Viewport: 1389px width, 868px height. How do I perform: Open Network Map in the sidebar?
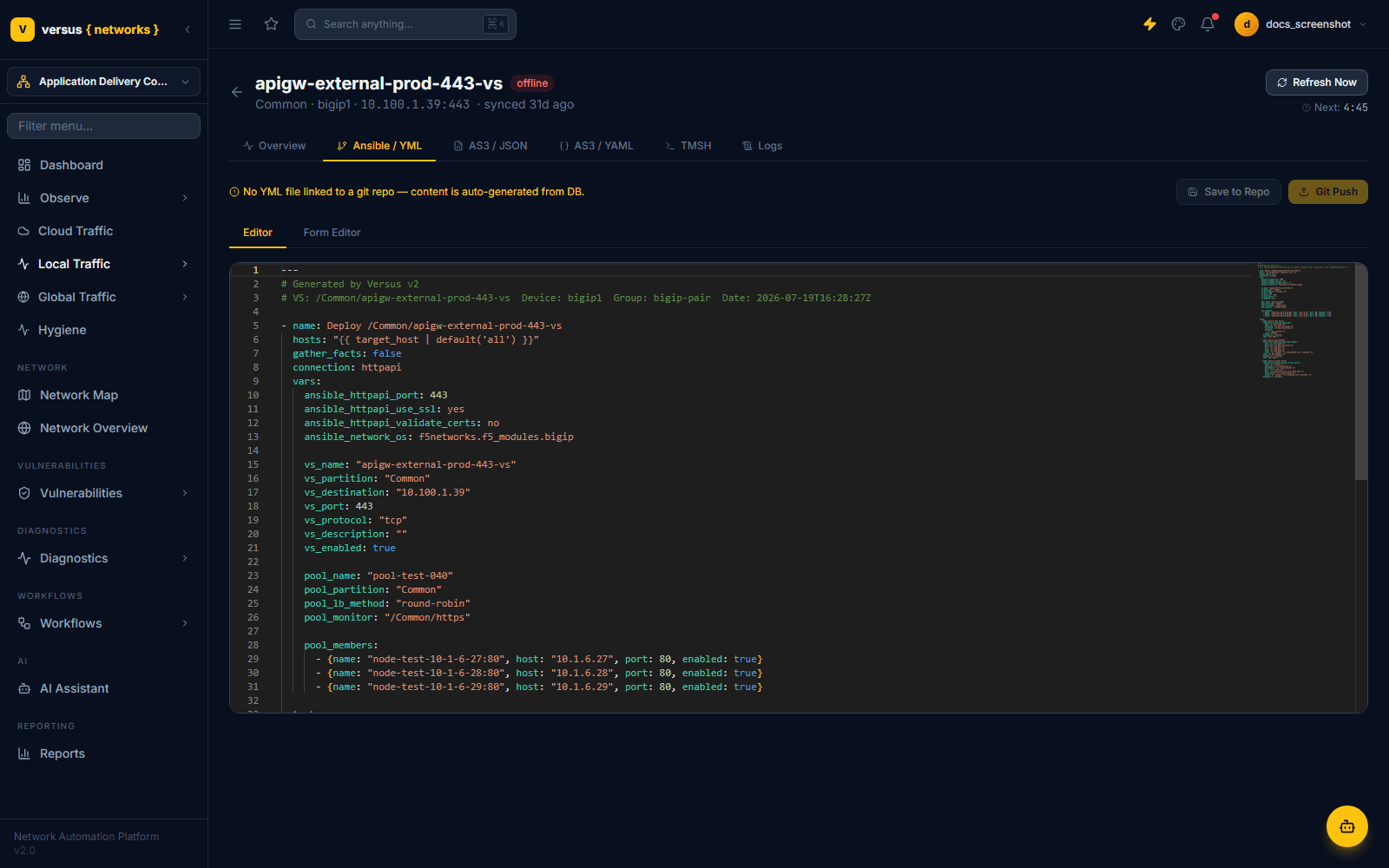pyautogui.click(x=104, y=395)
